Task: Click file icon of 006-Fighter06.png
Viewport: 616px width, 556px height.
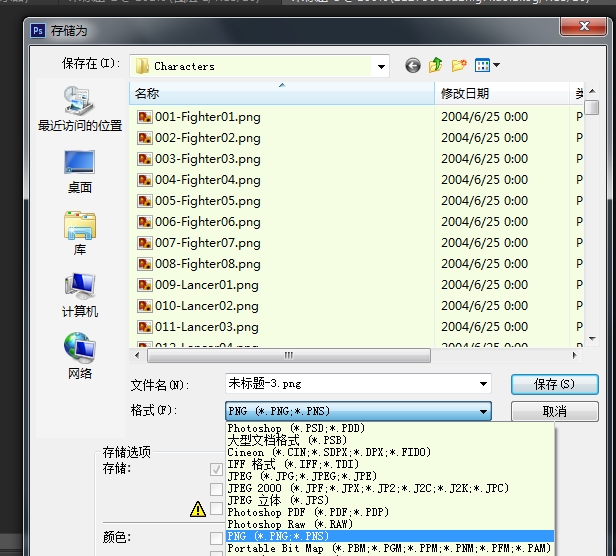Action: click(145, 222)
